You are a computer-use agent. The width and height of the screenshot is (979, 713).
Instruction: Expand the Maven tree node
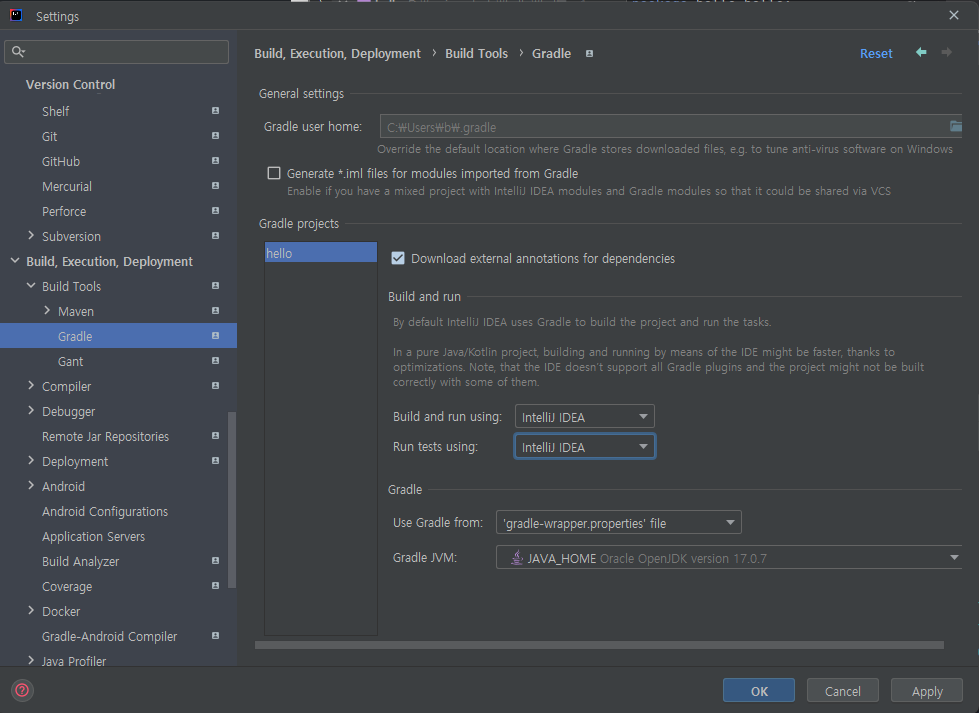click(x=47, y=310)
